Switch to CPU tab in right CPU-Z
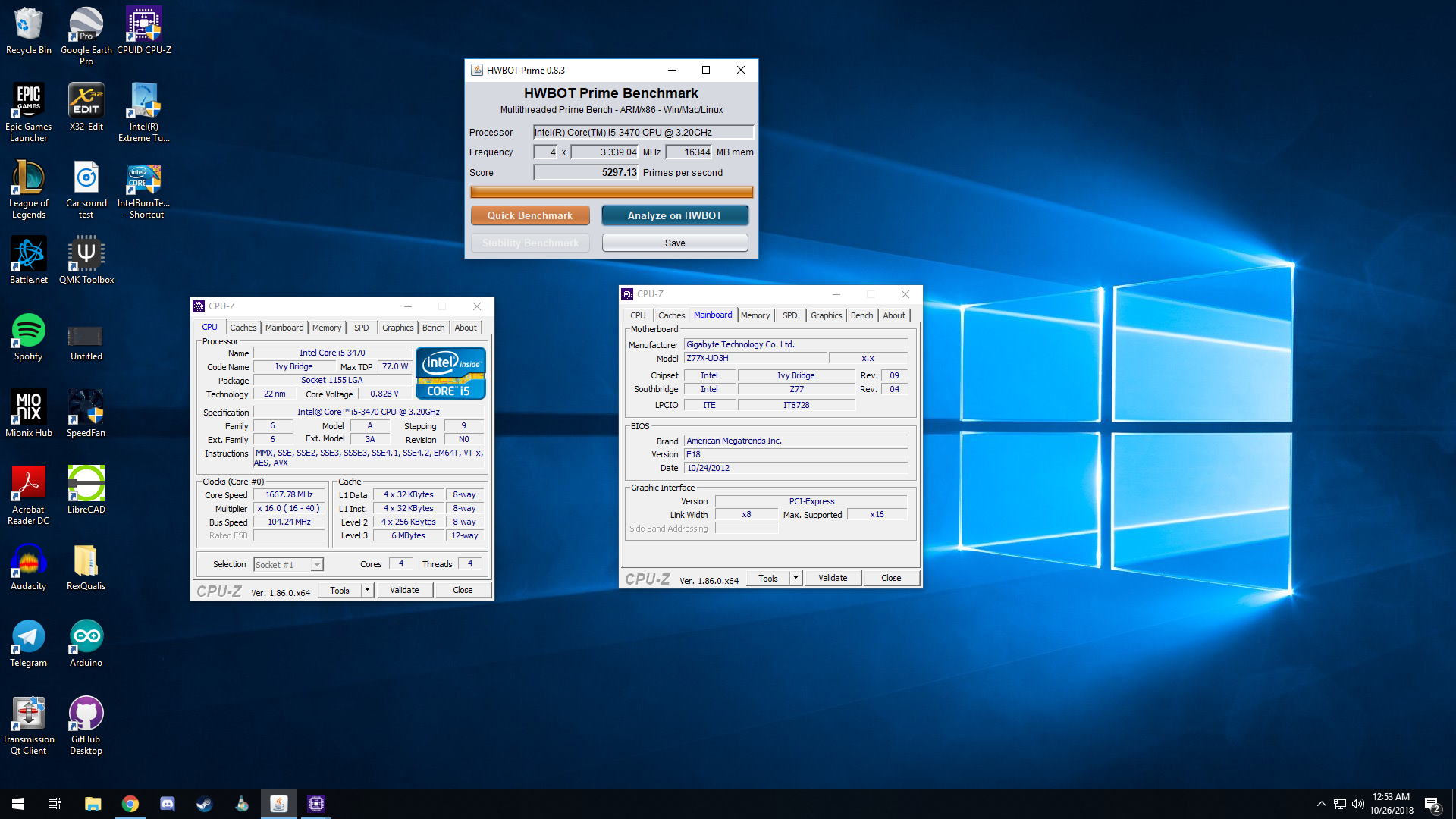Screen dimensions: 1456x819 (639, 315)
